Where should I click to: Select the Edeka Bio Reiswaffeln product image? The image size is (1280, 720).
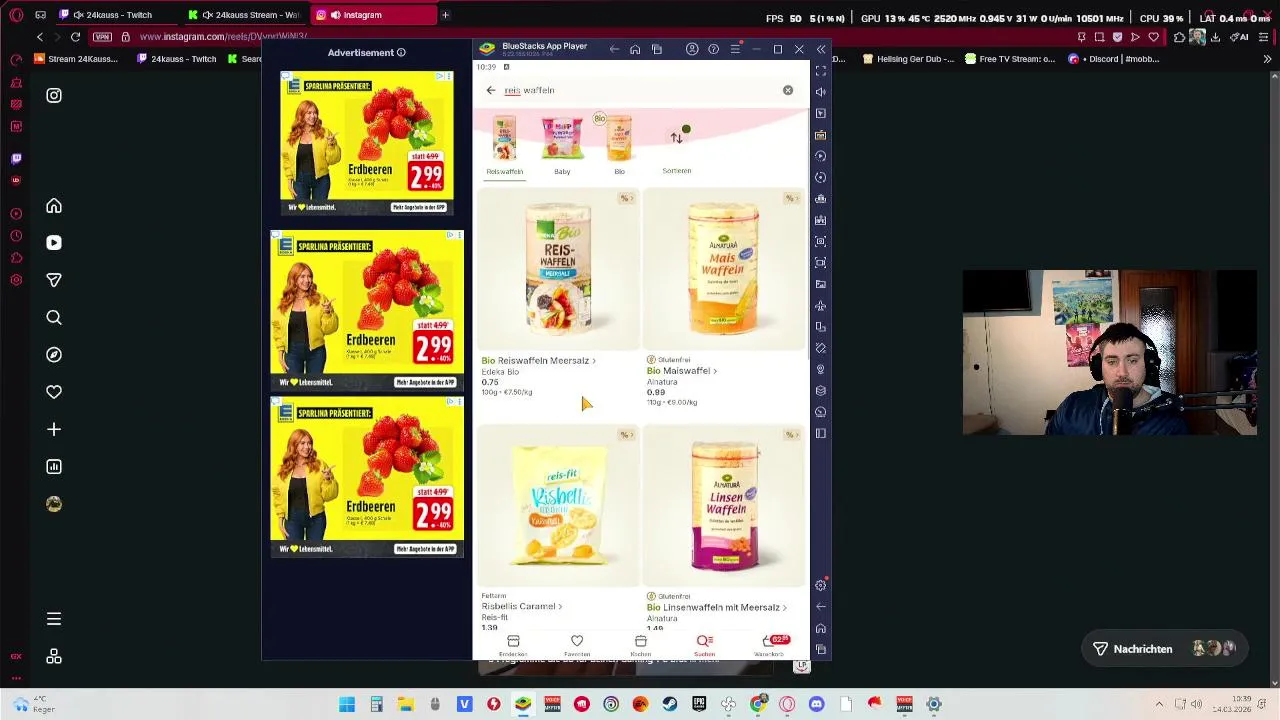[x=558, y=269]
